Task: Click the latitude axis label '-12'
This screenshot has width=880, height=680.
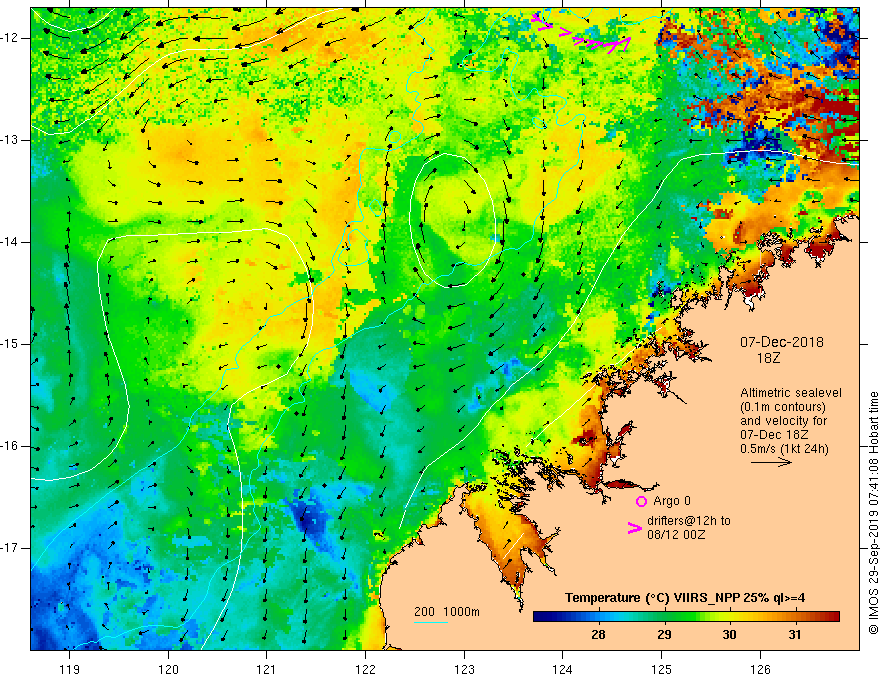Action: pyautogui.click(x=10, y=38)
